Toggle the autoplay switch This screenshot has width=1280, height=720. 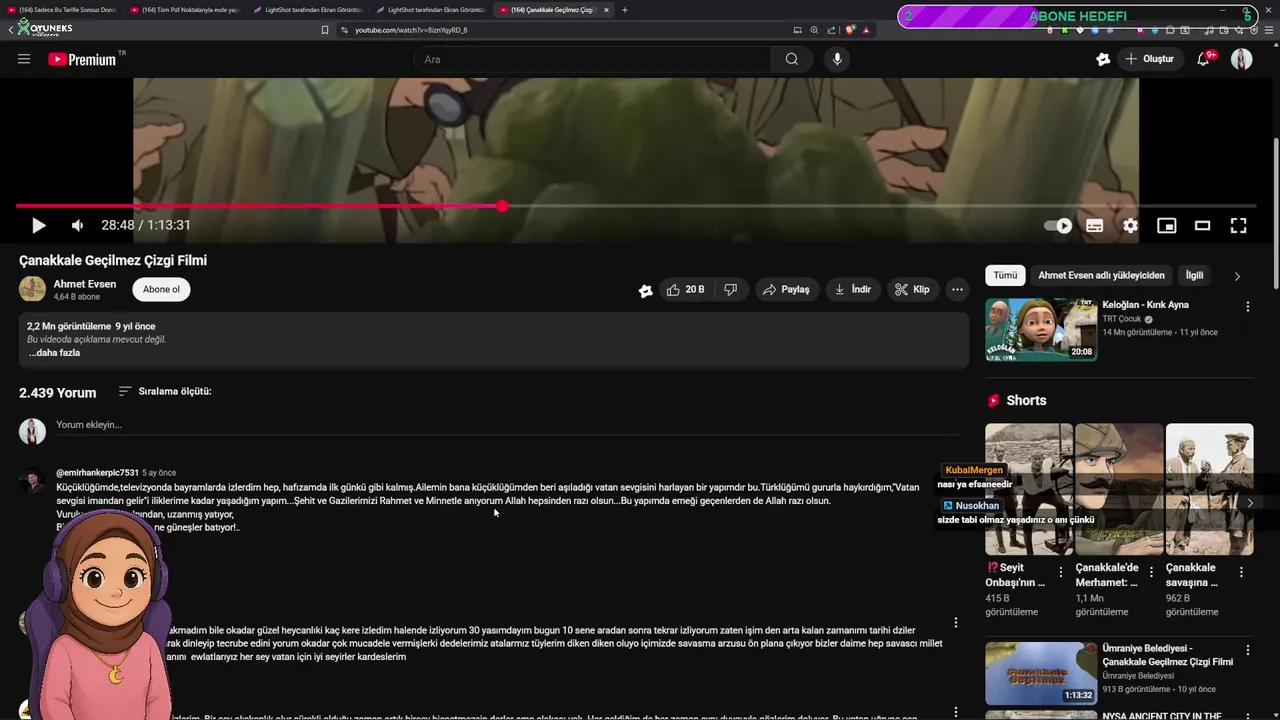pyautogui.click(x=1058, y=226)
